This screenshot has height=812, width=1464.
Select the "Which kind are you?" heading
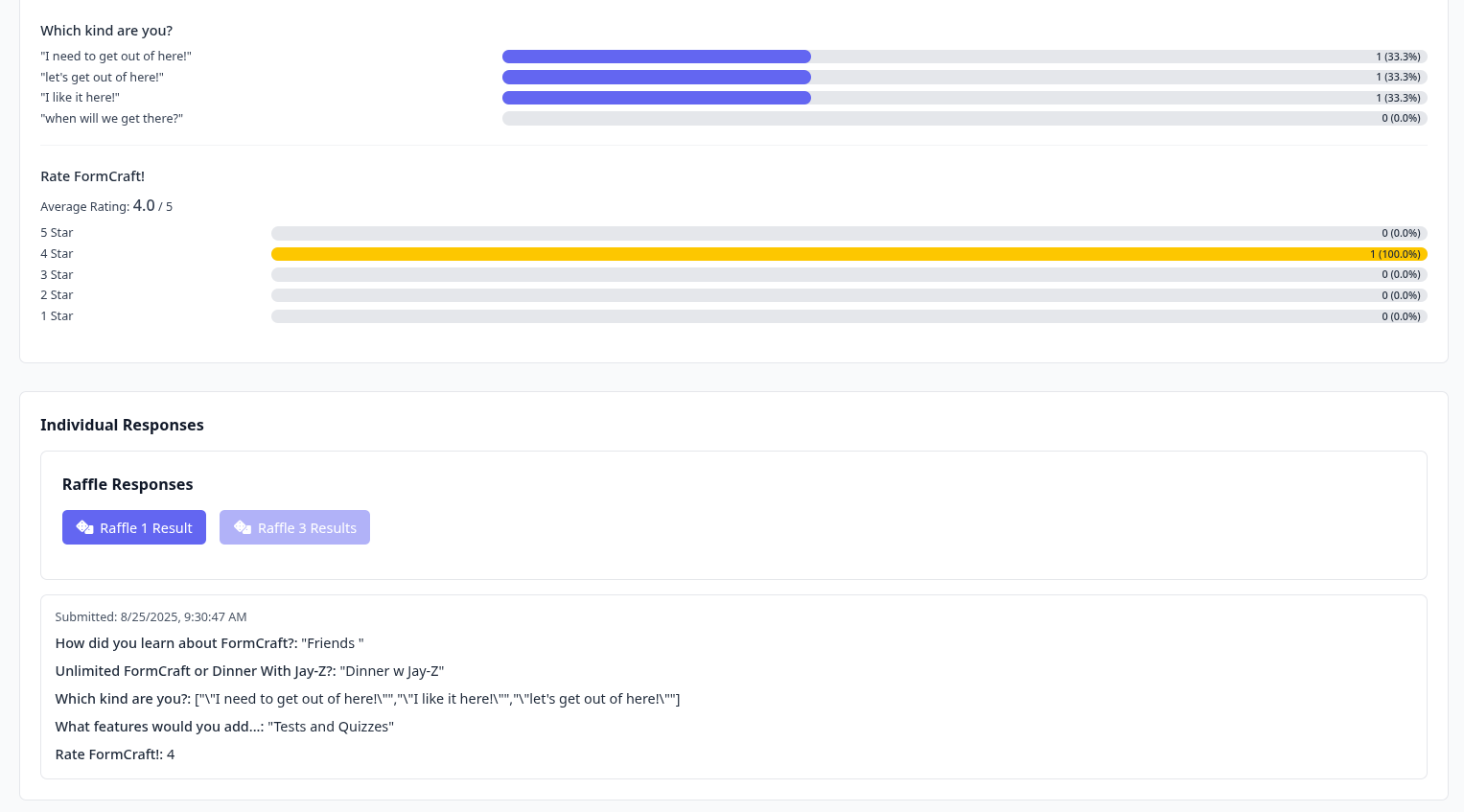coord(106,31)
